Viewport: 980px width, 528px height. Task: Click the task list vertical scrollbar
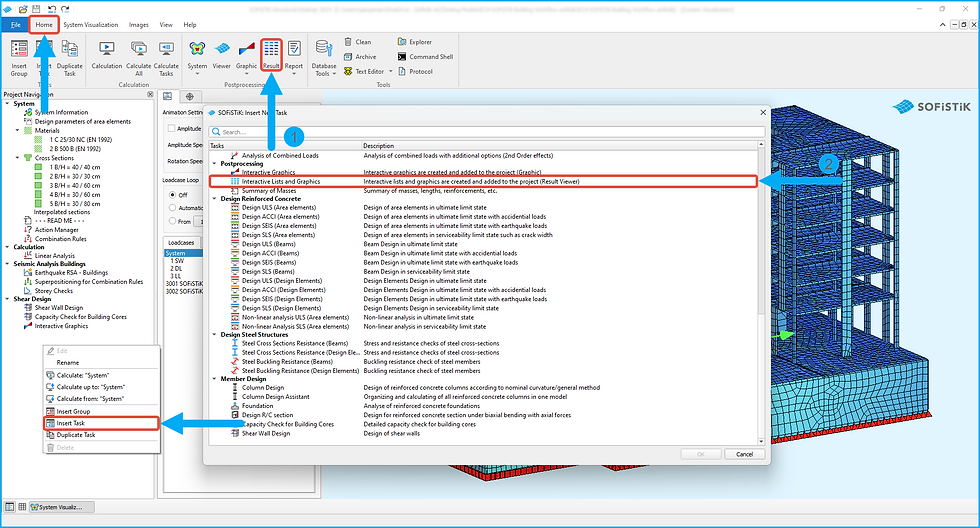coord(761,292)
